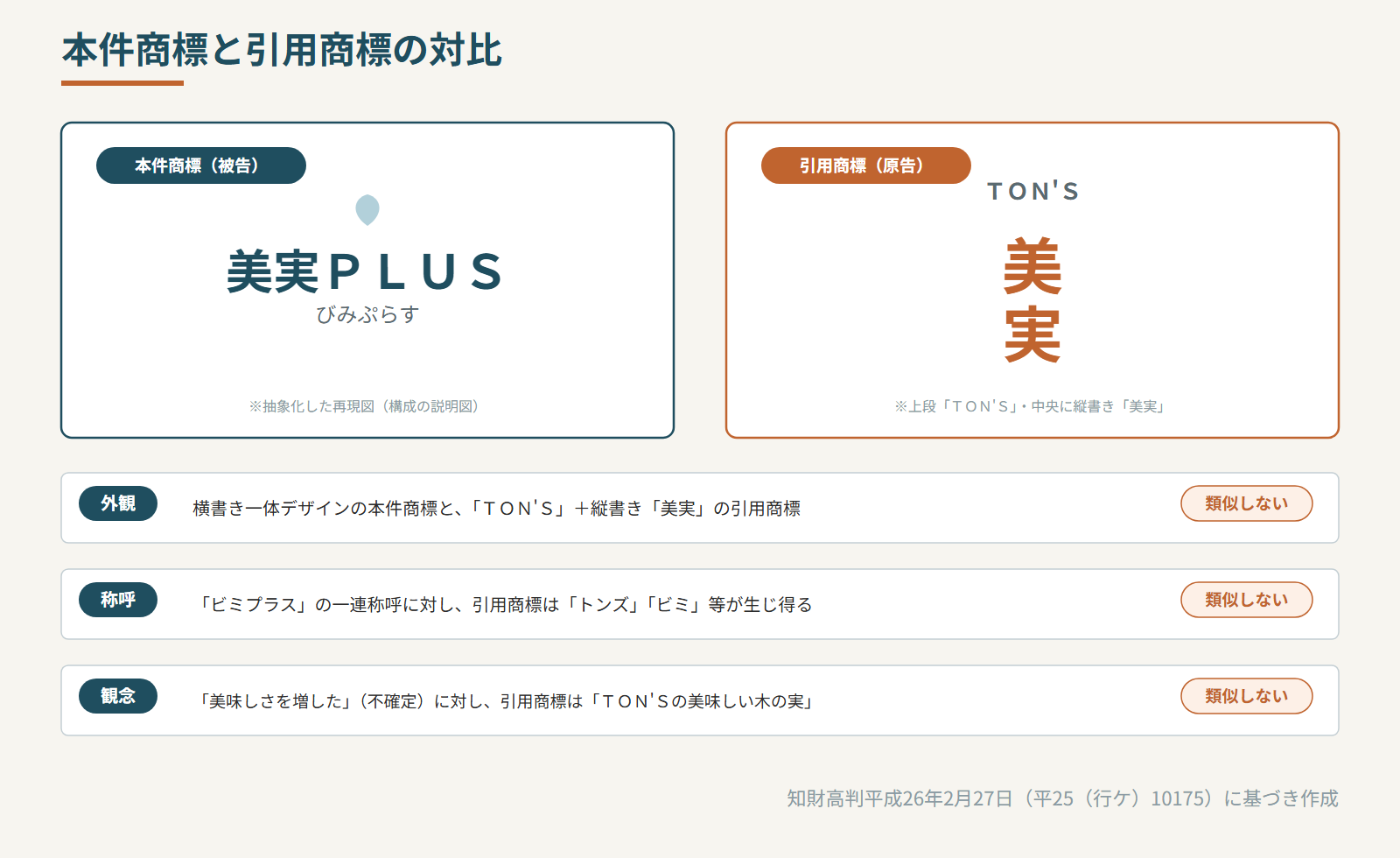Click the 称呼 row description about ビミプラス
Image resolution: width=1400 pixels, height=858 pixels.
pyautogui.click(x=503, y=605)
